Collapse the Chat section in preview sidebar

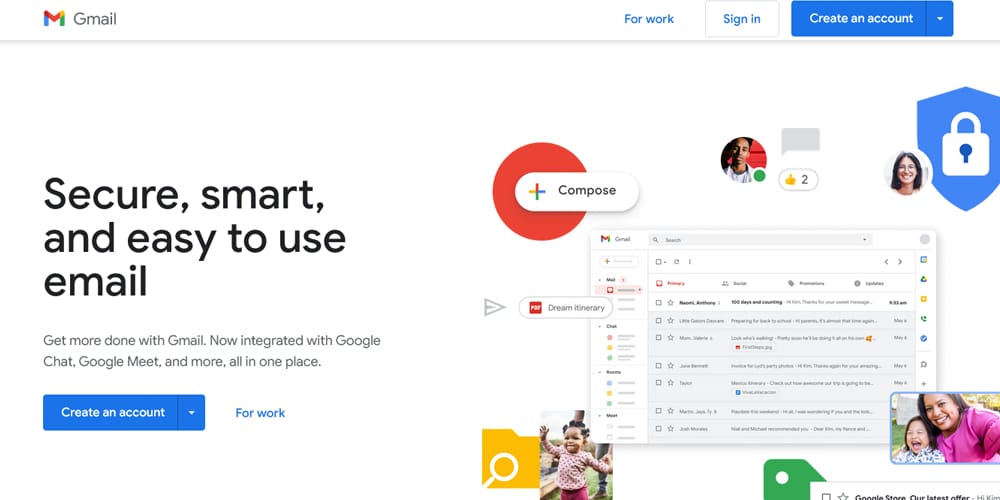point(599,326)
